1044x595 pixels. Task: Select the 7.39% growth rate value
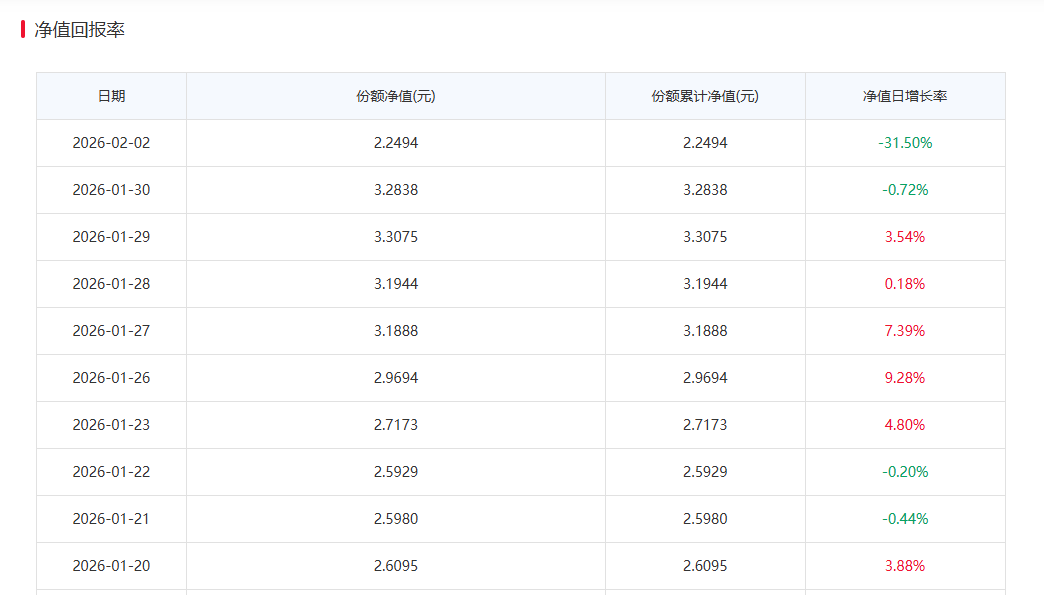pos(905,331)
